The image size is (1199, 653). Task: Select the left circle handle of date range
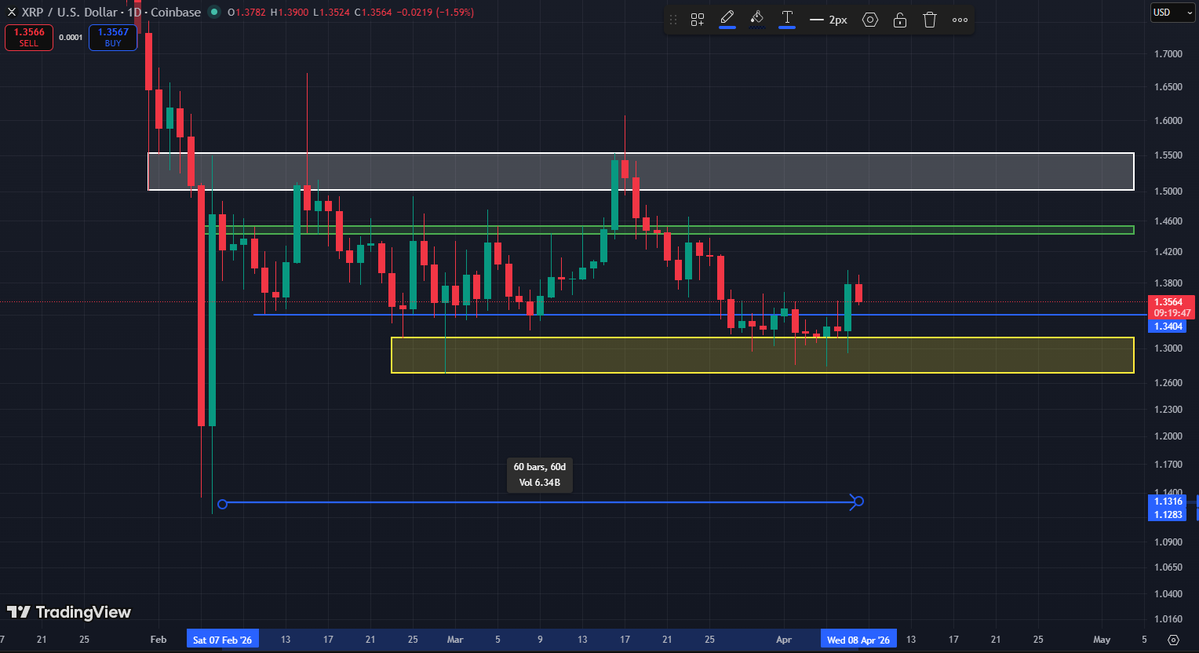click(x=223, y=504)
